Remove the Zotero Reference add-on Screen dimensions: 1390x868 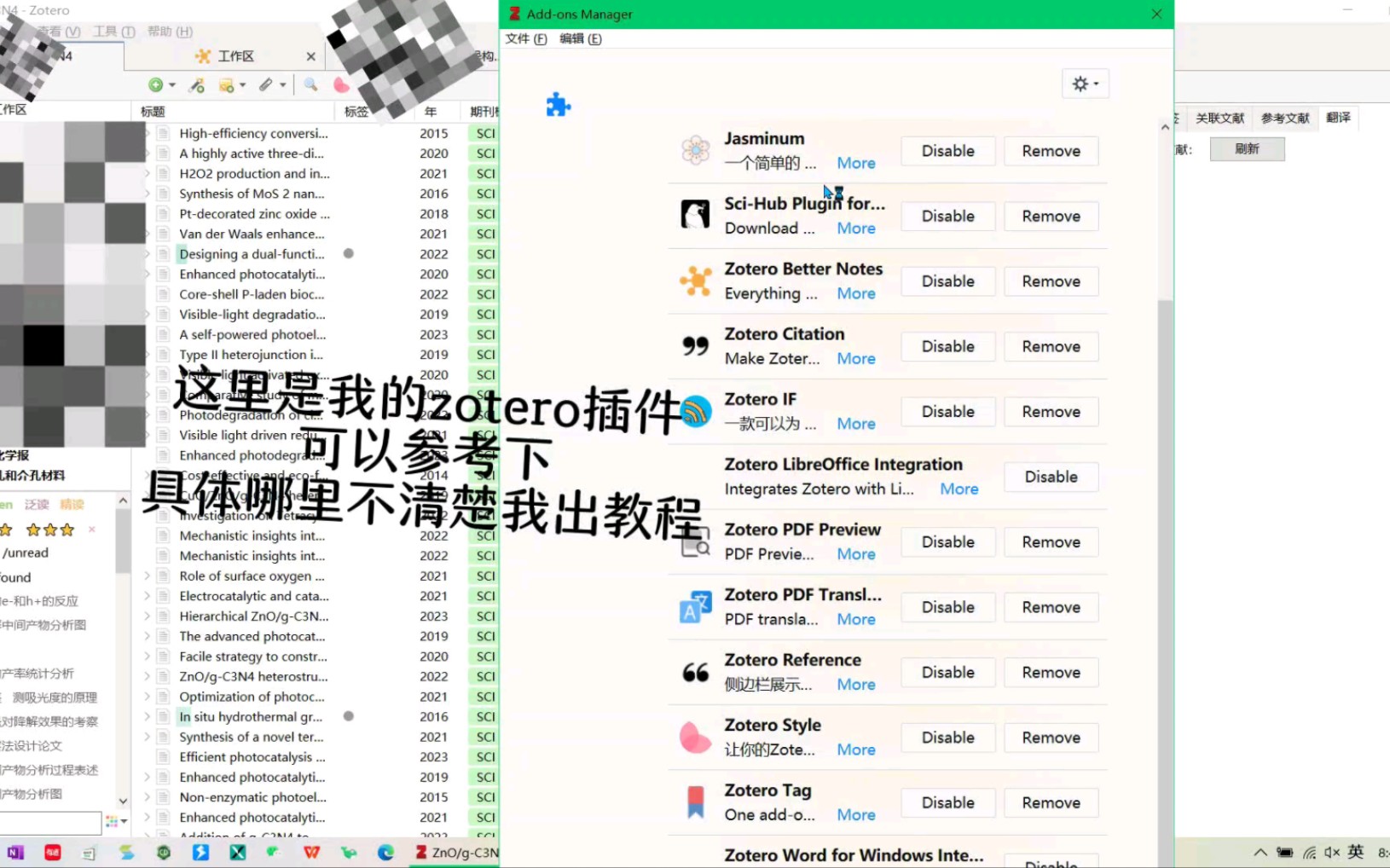click(x=1051, y=673)
